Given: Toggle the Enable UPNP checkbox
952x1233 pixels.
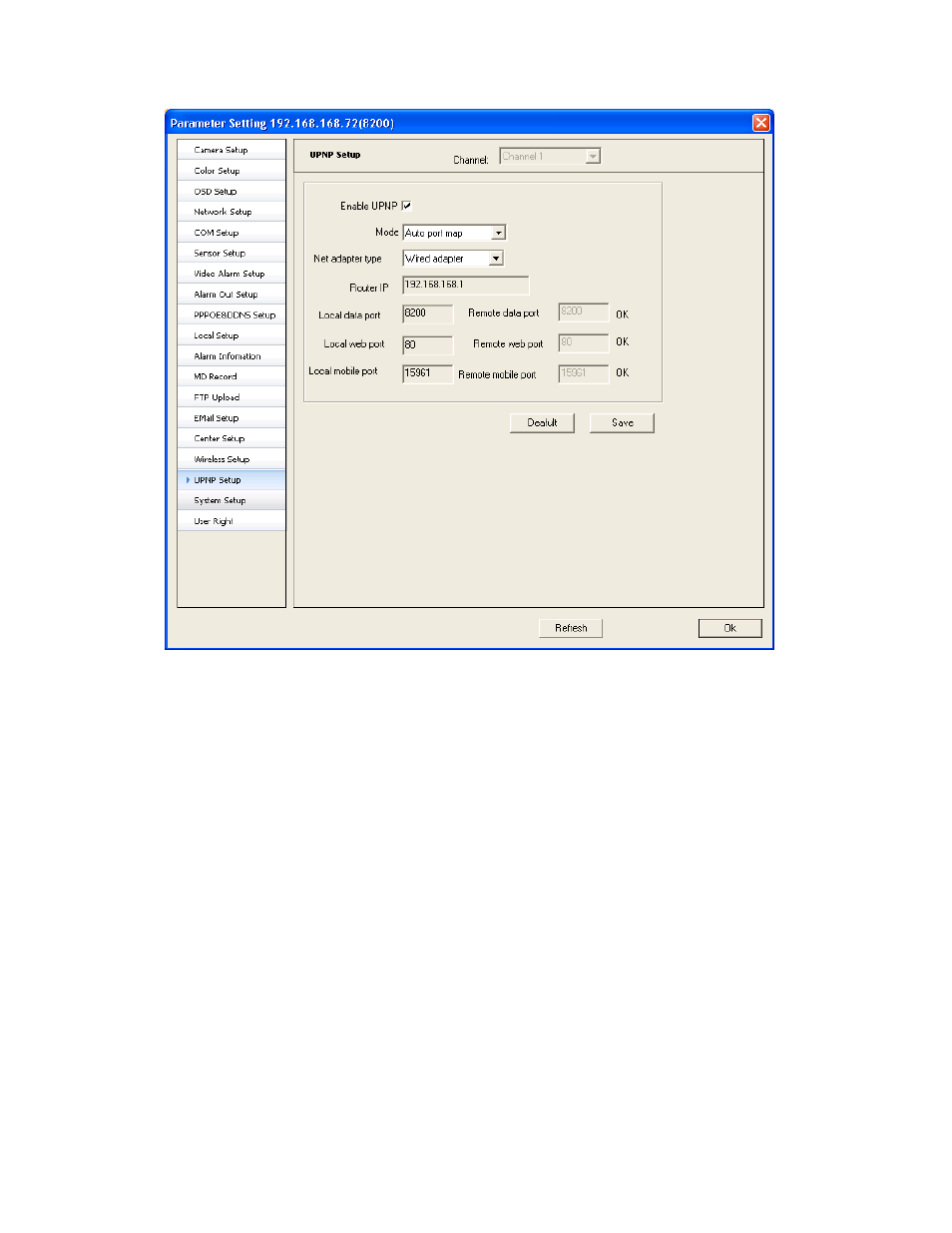Looking at the screenshot, I should point(407,206).
